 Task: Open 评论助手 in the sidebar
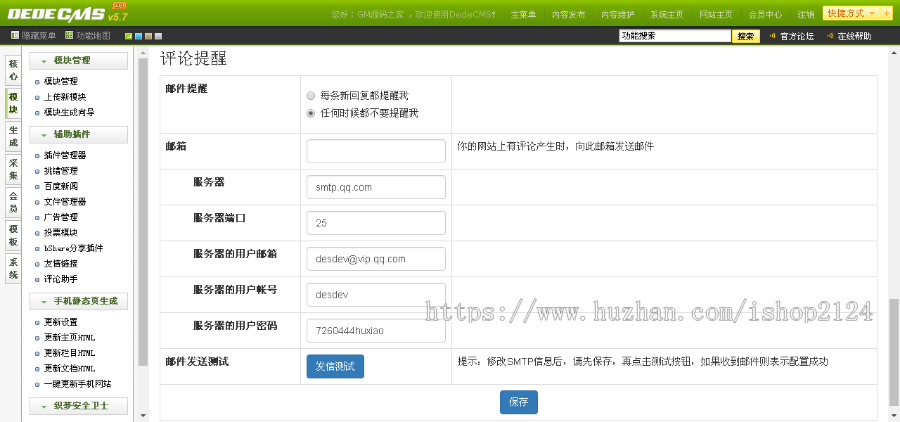point(64,279)
